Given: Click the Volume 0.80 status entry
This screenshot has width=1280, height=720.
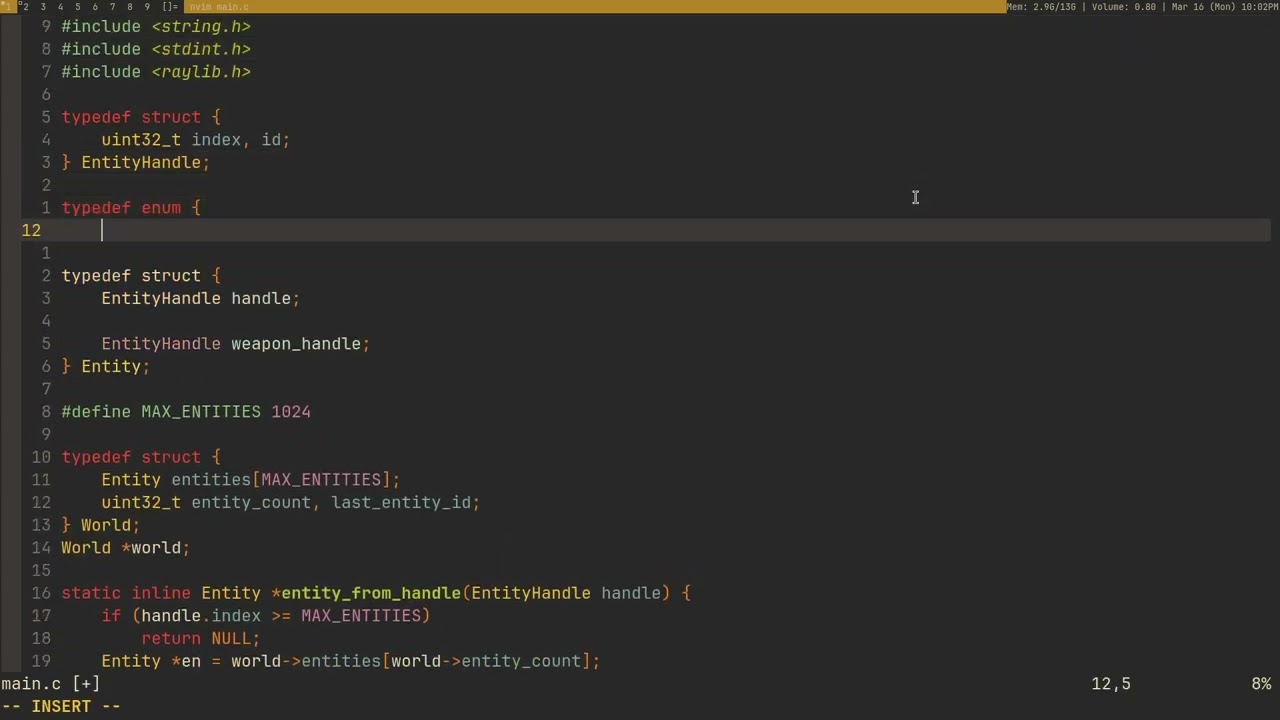Looking at the screenshot, I should pyautogui.click(x=1122, y=6).
